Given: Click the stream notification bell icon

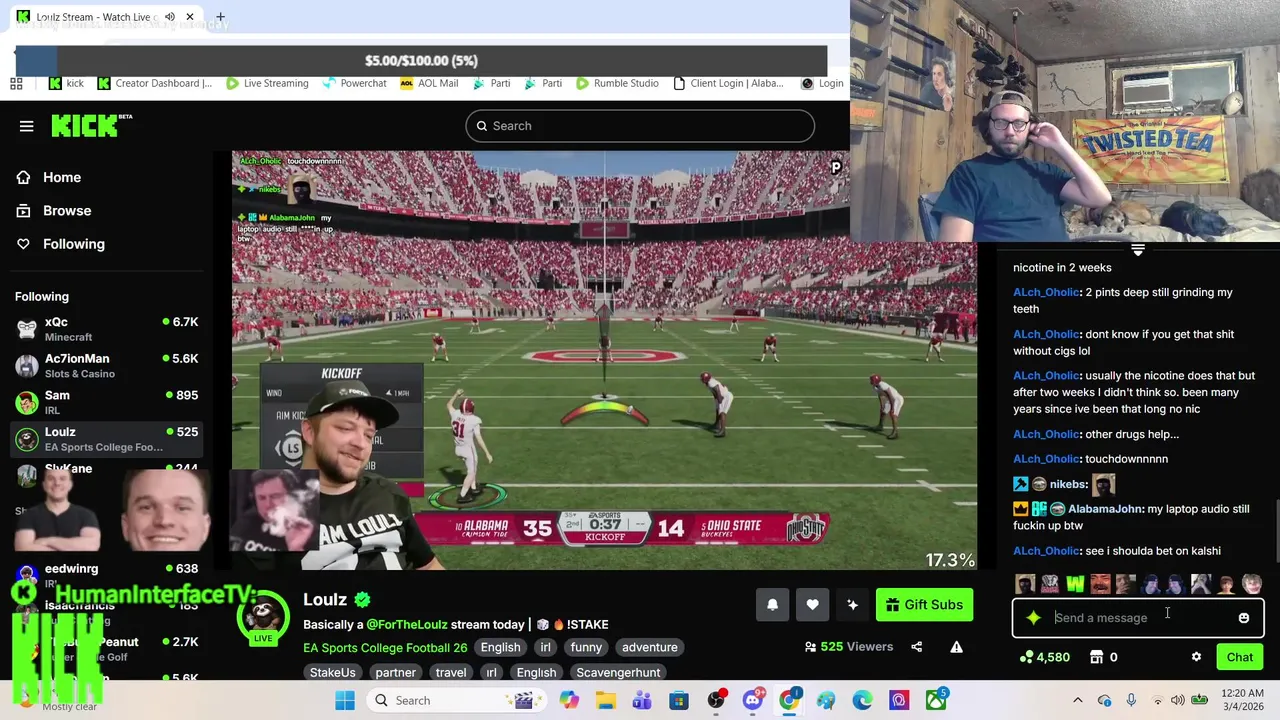Looking at the screenshot, I should (772, 605).
